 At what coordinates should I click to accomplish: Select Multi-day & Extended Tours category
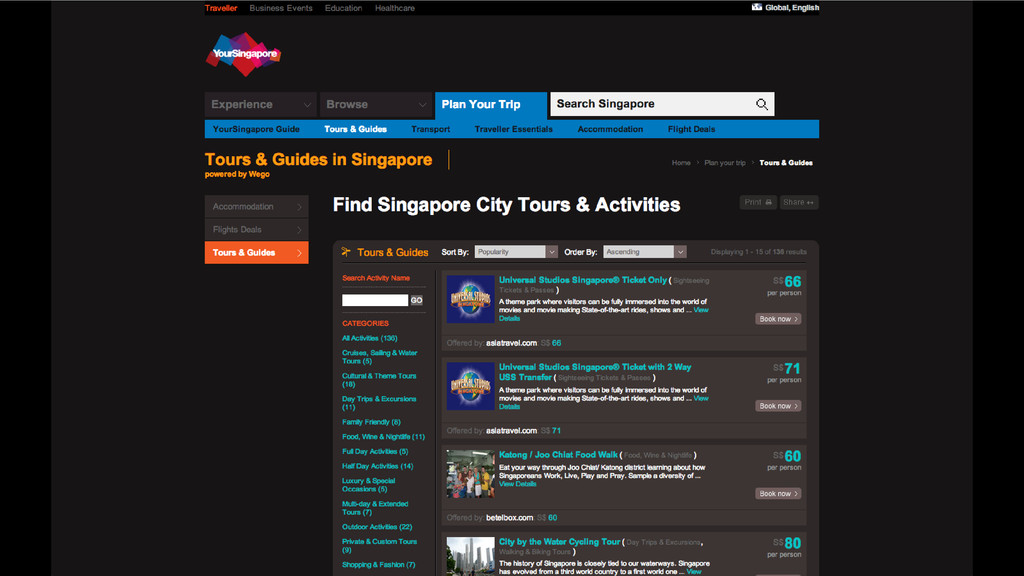pos(375,508)
